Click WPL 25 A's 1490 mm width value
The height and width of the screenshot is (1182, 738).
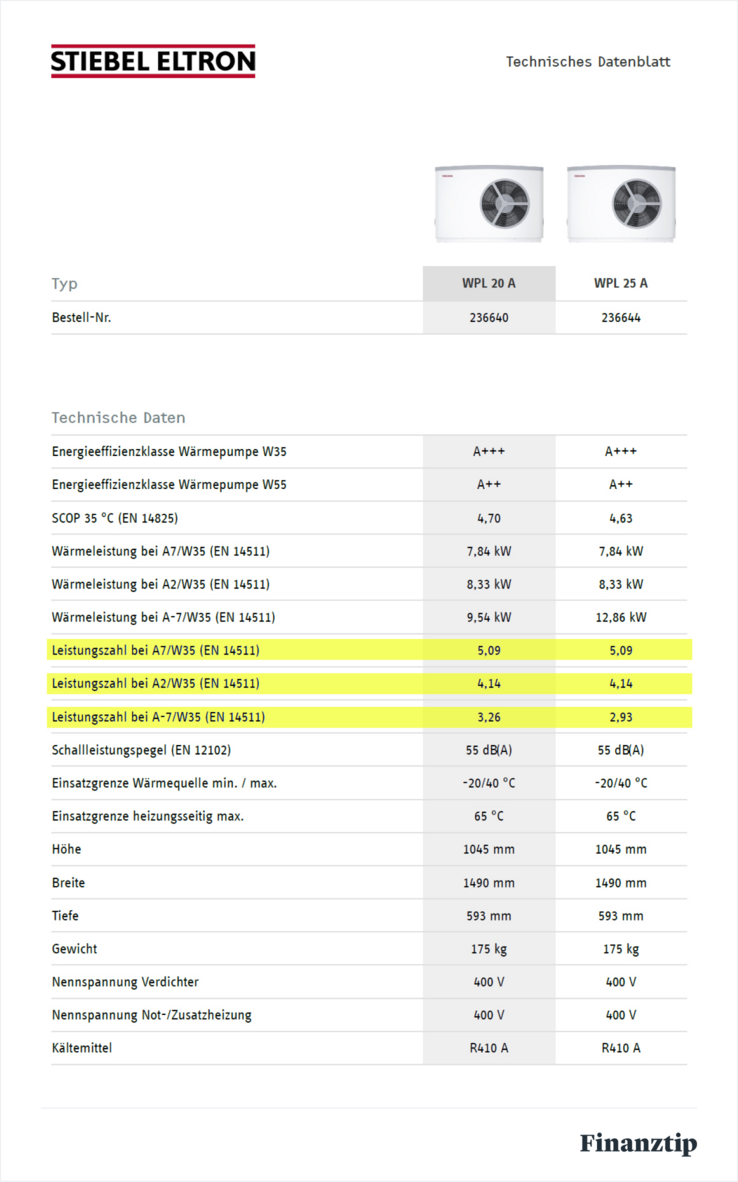(621, 883)
